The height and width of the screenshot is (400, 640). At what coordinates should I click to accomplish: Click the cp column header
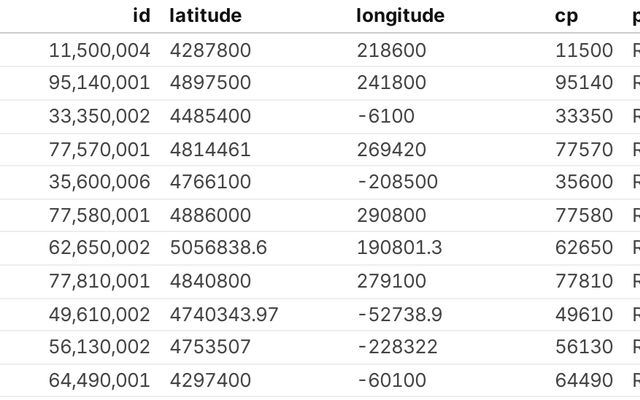pyautogui.click(x=566, y=16)
